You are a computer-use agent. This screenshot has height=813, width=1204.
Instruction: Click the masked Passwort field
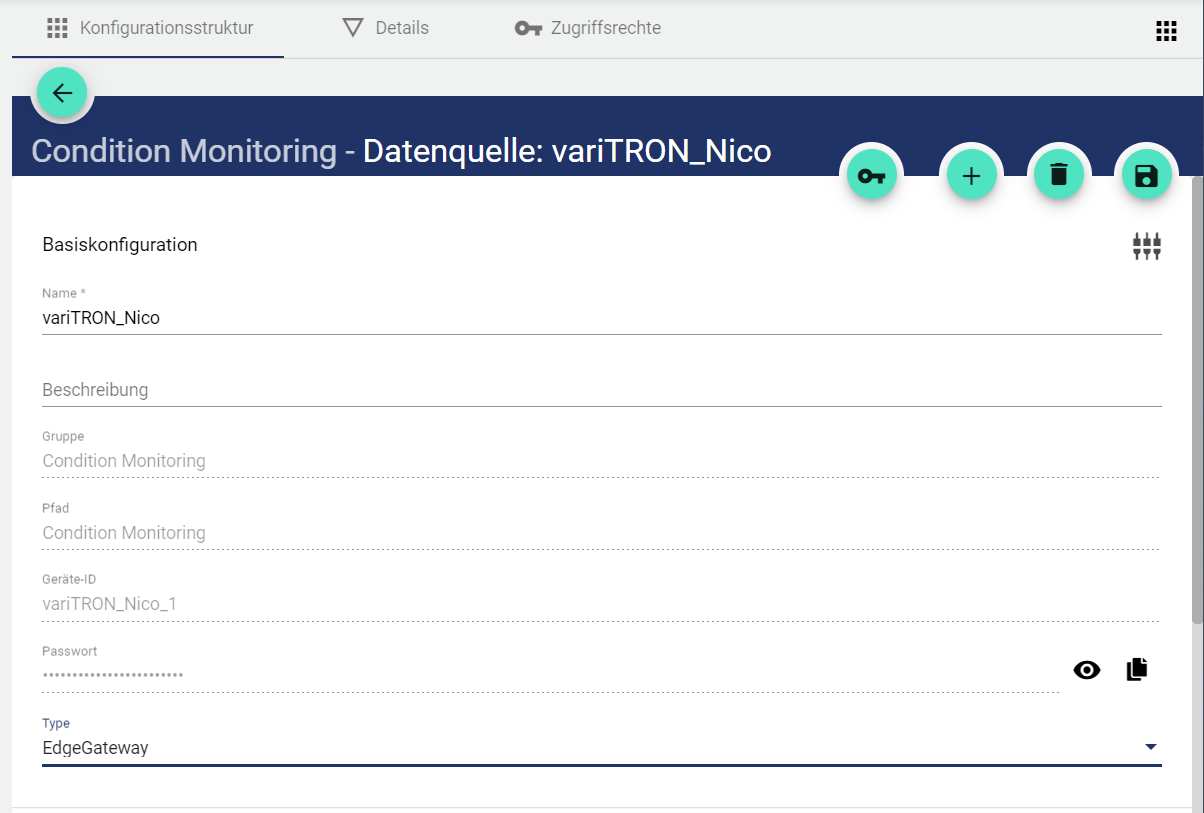[550, 675]
